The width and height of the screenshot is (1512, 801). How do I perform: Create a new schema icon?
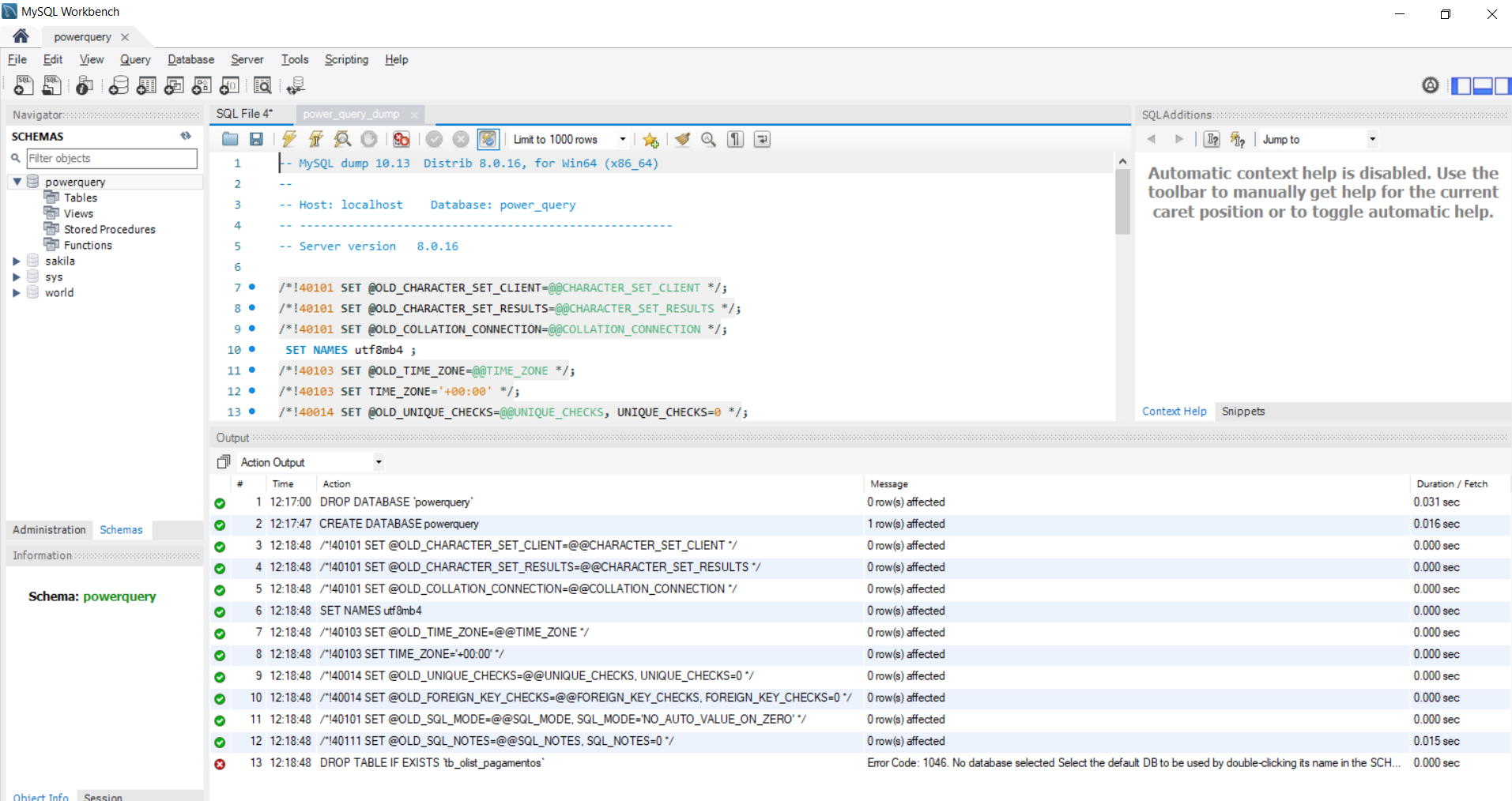tap(119, 85)
